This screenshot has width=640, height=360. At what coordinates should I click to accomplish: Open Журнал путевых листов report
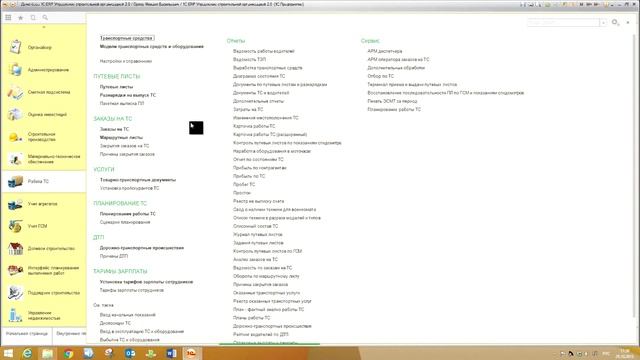pyautogui.click(x=258, y=235)
